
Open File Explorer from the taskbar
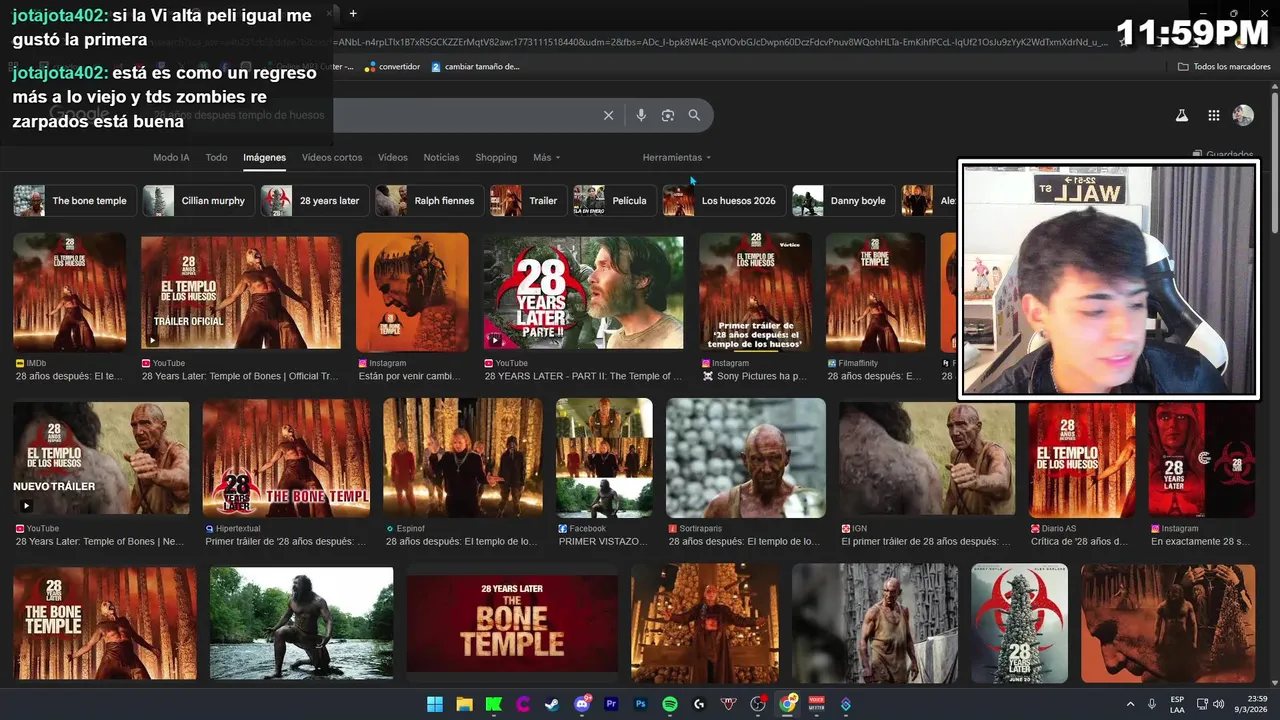click(x=464, y=704)
